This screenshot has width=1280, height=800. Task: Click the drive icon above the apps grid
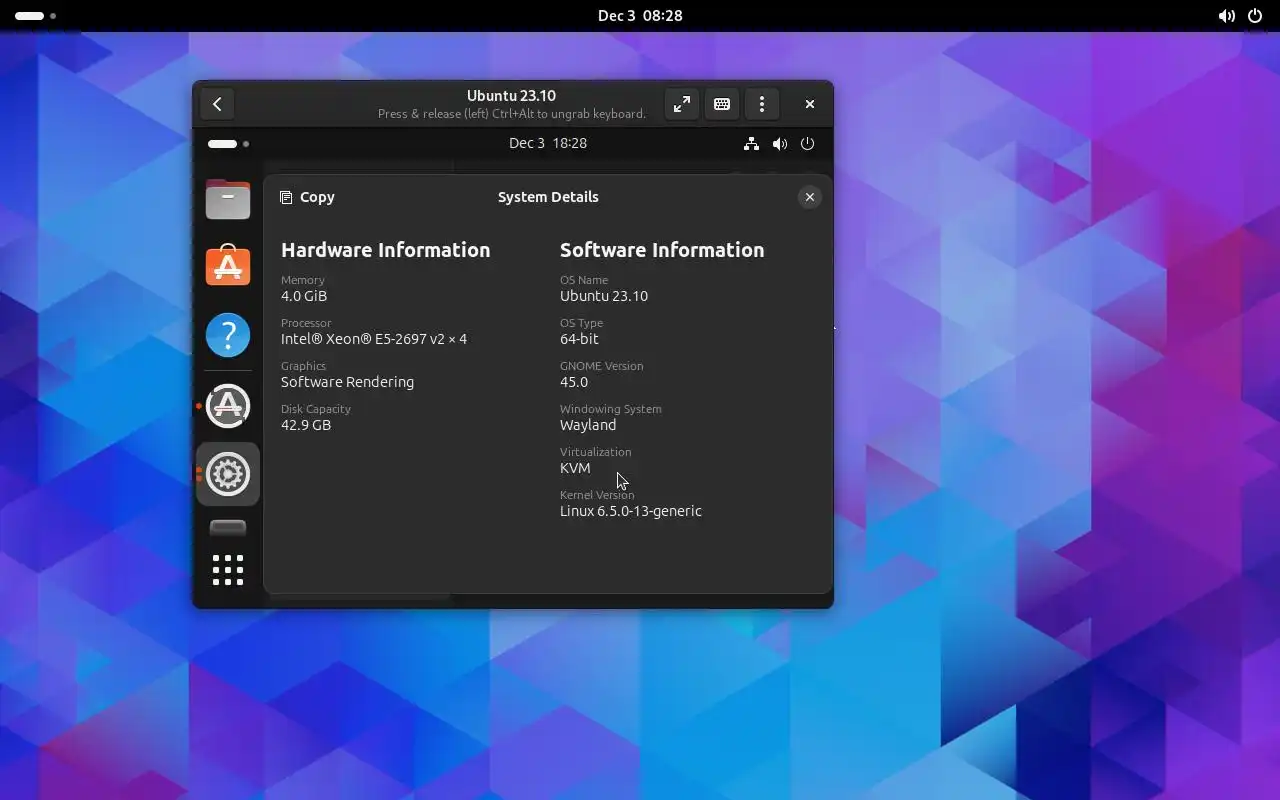(228, 528)
